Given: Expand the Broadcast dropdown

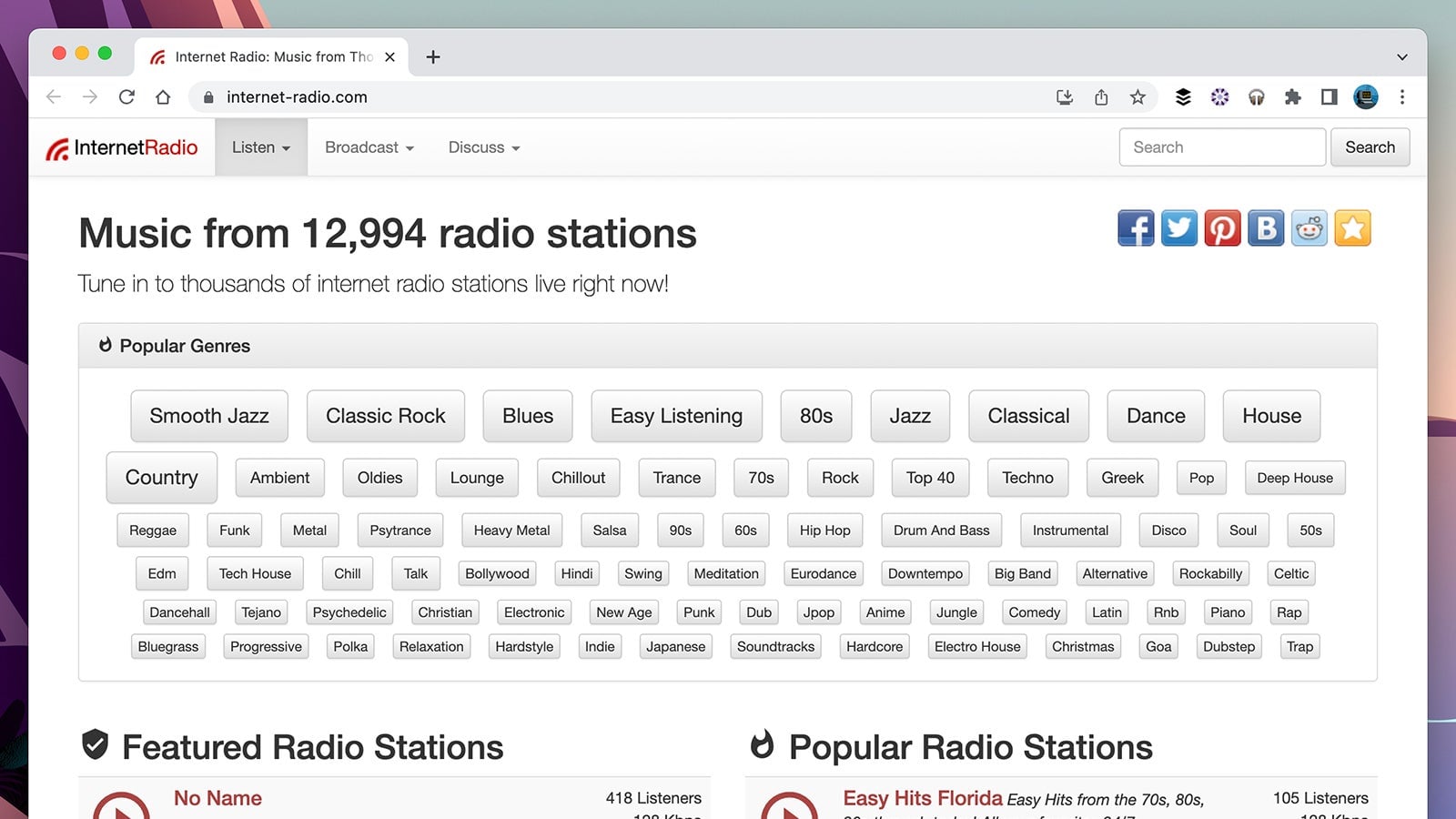Looking at the screenshot, I should click(368, 147).
